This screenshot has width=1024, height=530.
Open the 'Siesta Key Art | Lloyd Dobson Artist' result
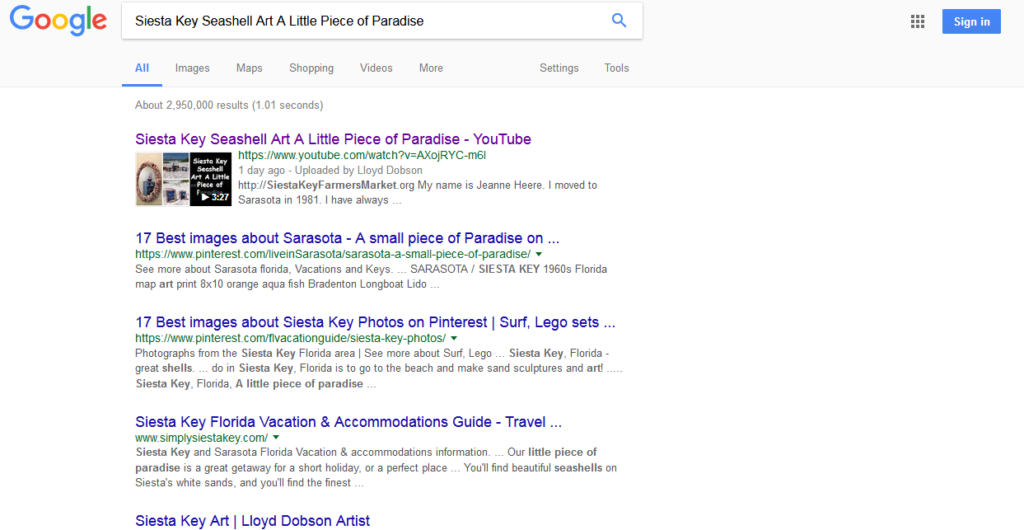(252, 521)
